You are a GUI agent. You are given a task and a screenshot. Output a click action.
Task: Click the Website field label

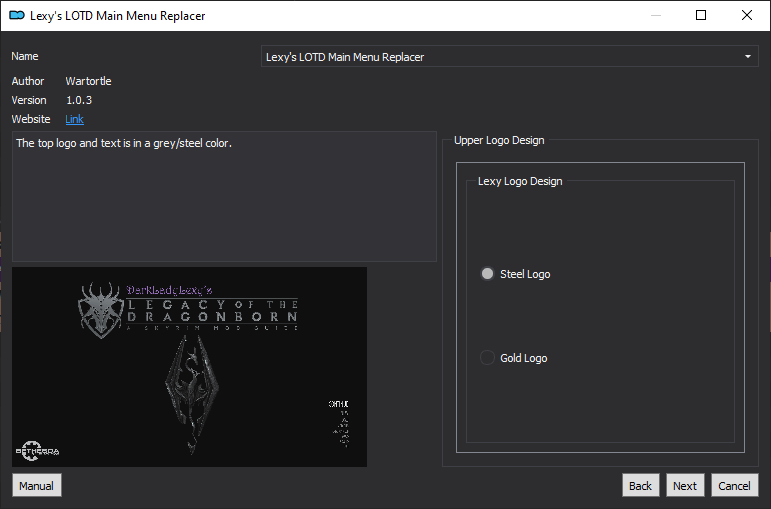(x=31, y=119)
